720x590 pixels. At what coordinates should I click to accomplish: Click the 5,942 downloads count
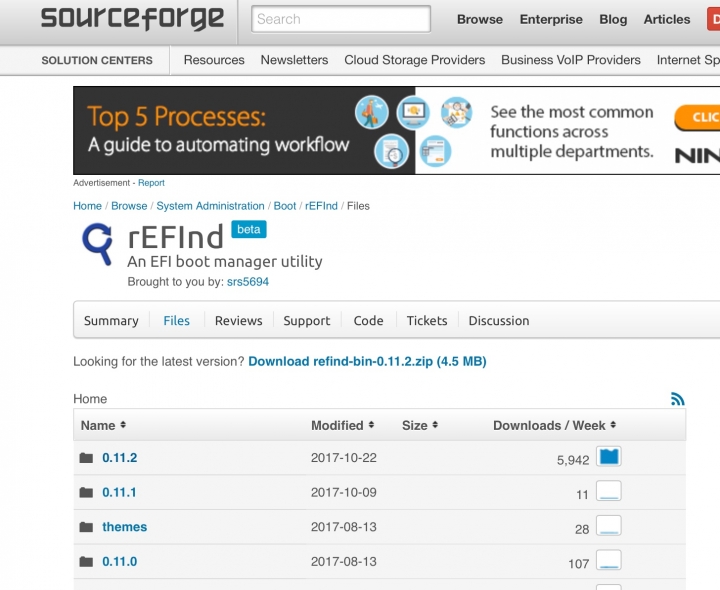[573, 460]
